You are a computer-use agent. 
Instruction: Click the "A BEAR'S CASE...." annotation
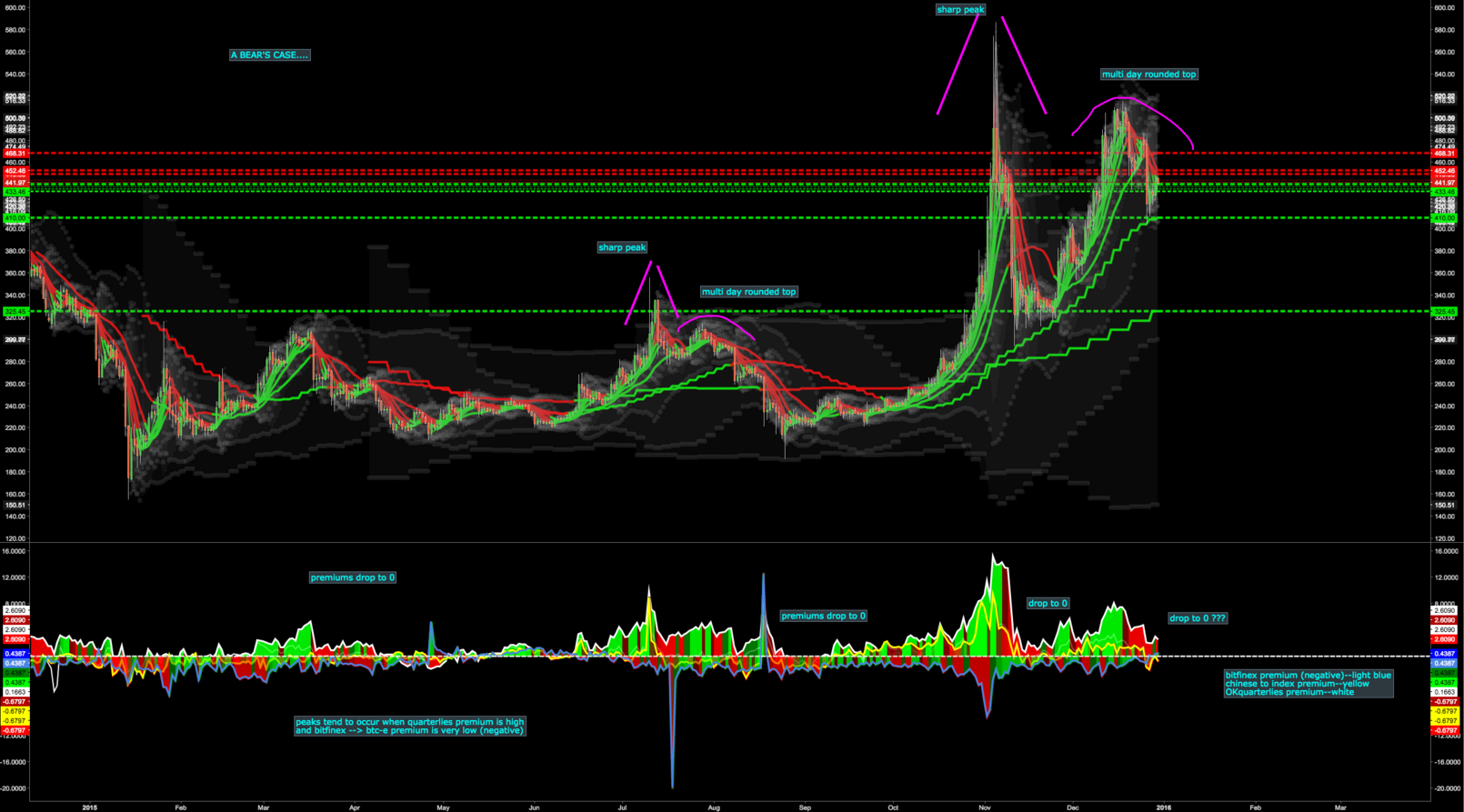(x=269, y=55)
